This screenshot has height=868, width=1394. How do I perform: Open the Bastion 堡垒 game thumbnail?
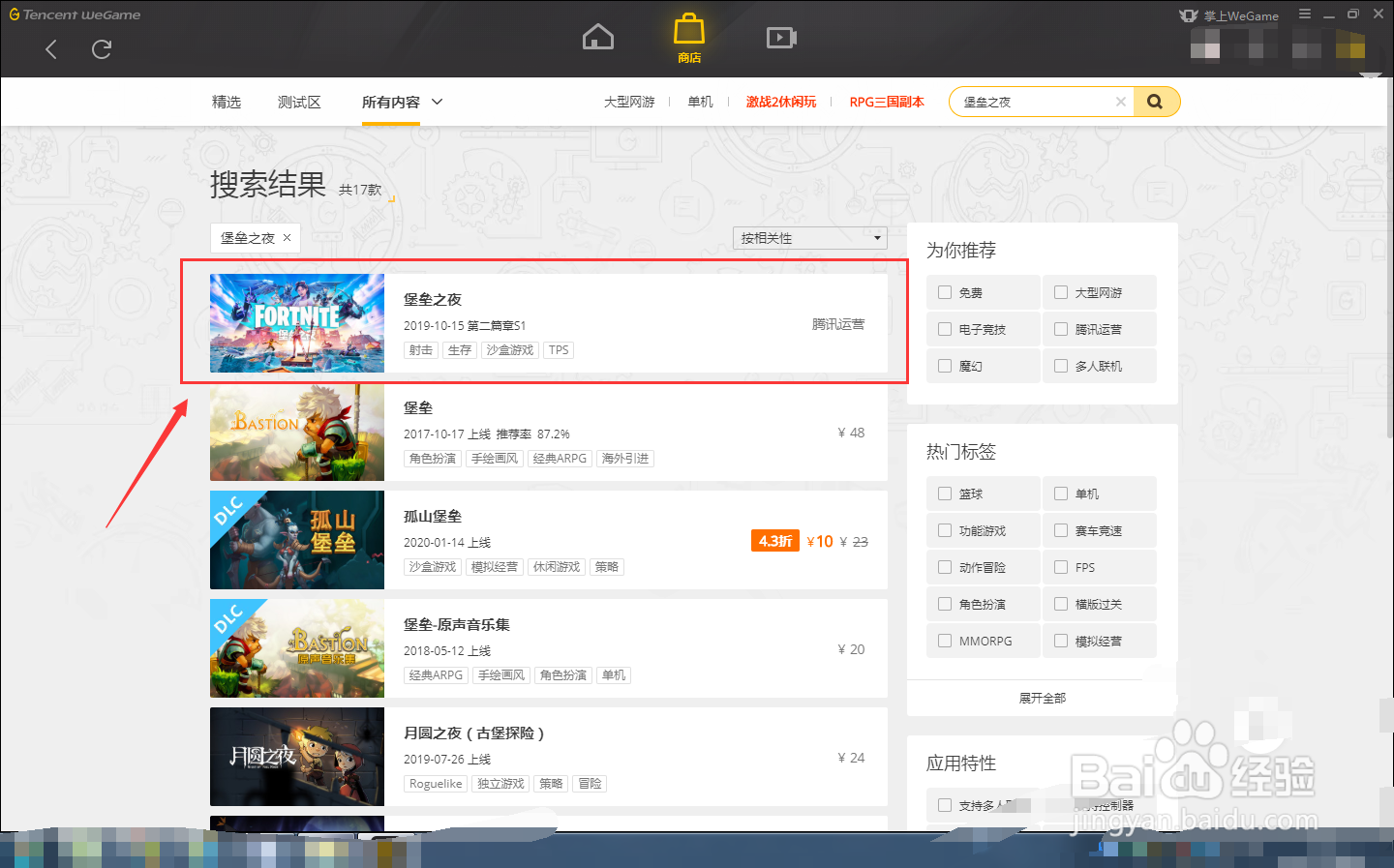point(297,433)
